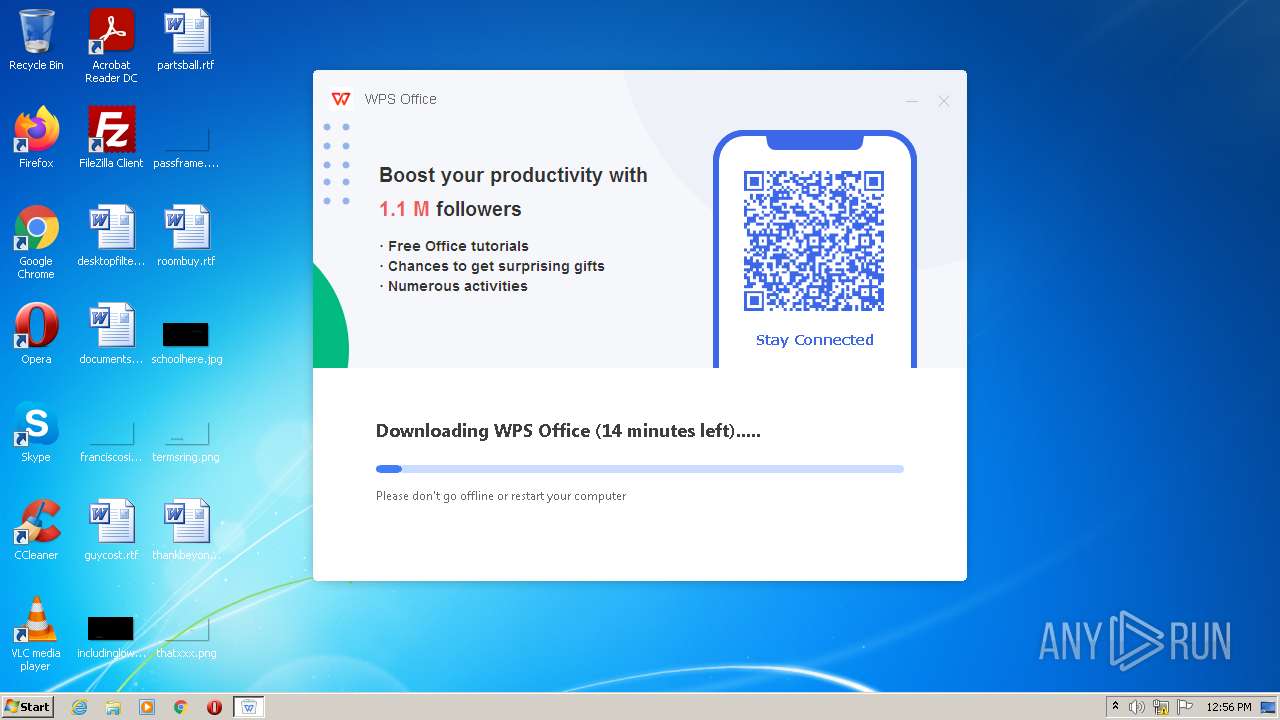Click 'Please don't go offline' notice
The width and height of the screenshot is (1280, 720).
click(501, 496)
